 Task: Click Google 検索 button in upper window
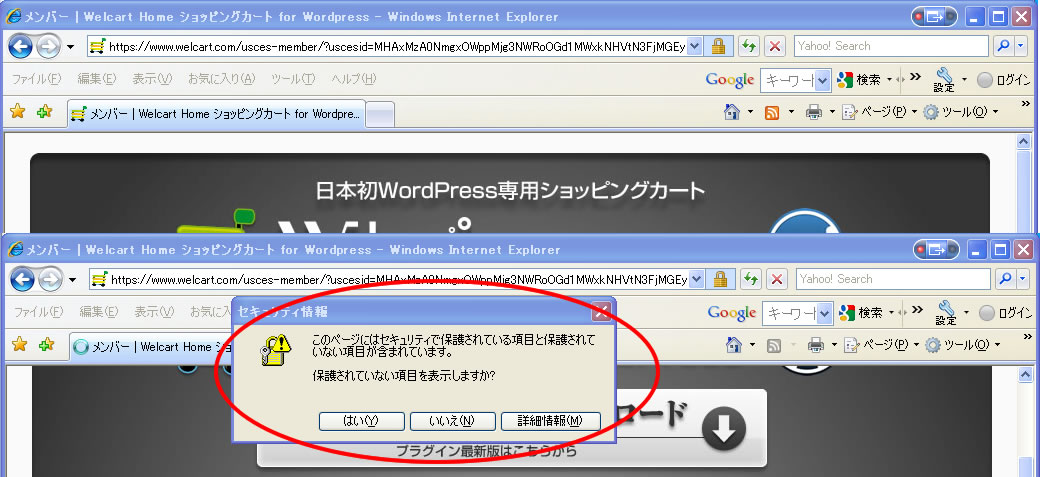860,80
